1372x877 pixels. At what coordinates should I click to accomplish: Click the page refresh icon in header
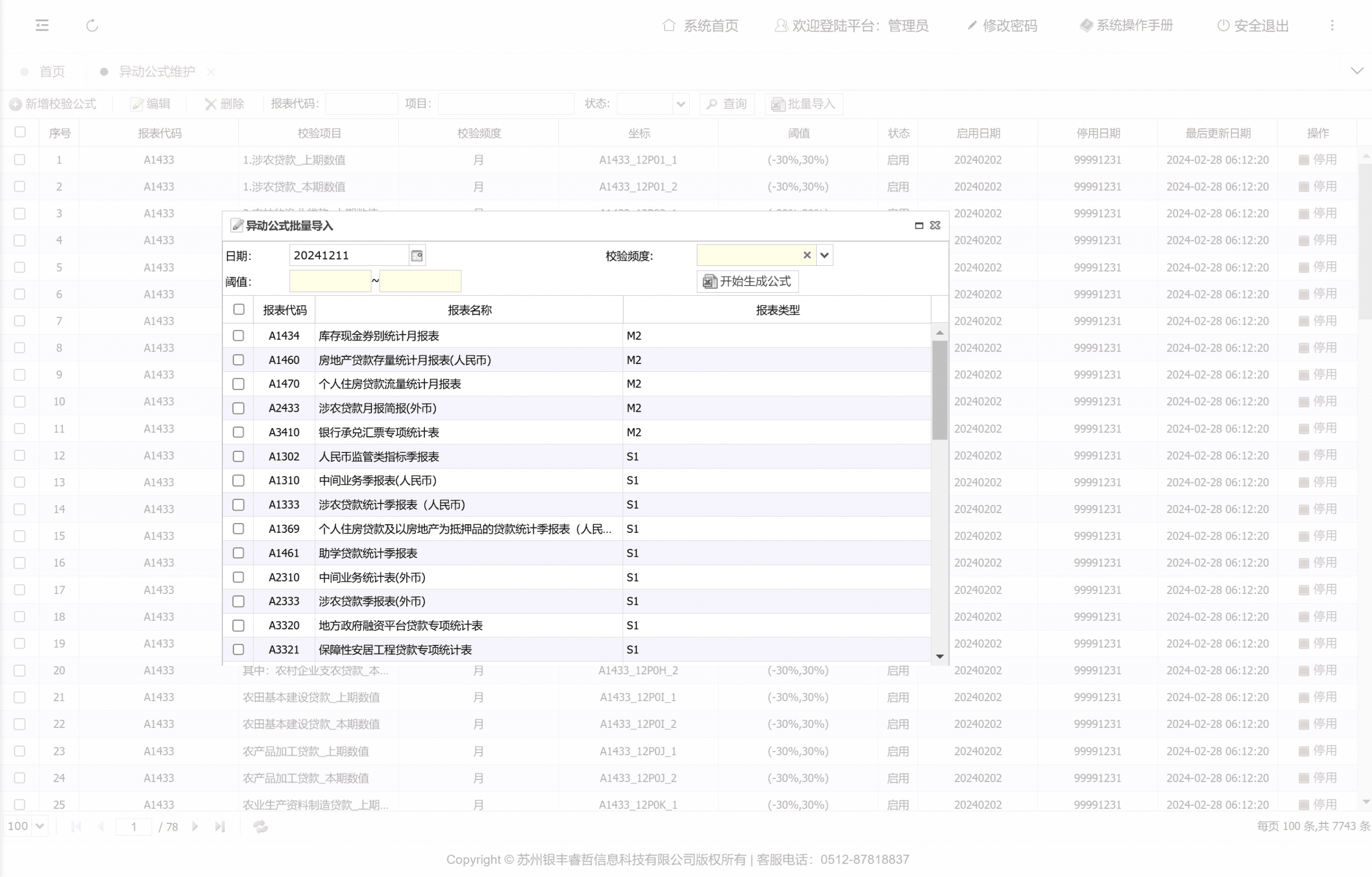[92, 26]
